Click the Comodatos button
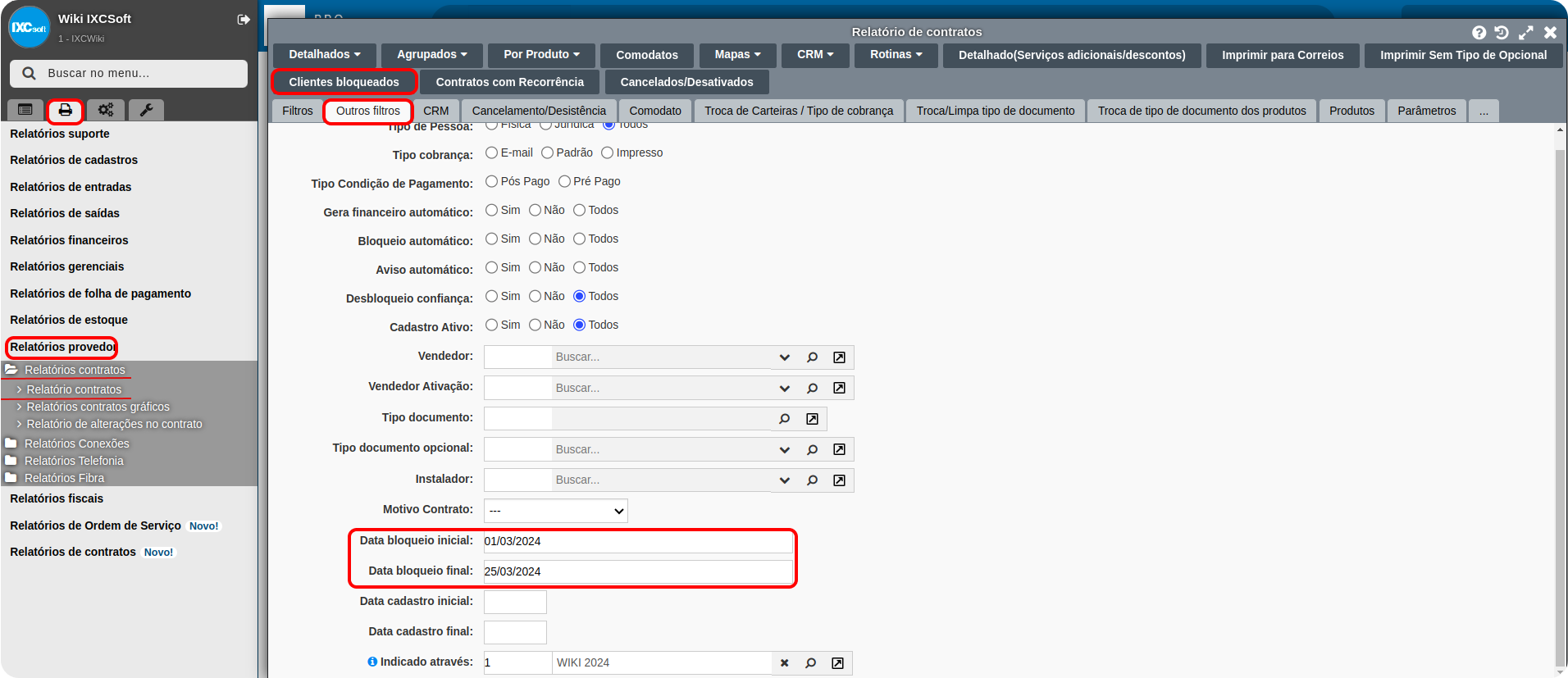The image size is (1568, 678). point(647,55)
